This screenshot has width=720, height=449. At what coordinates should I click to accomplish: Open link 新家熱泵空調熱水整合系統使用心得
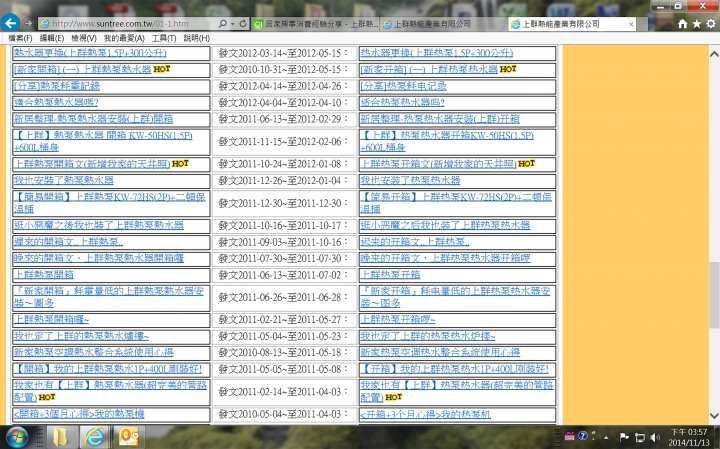tap(94, 353)
